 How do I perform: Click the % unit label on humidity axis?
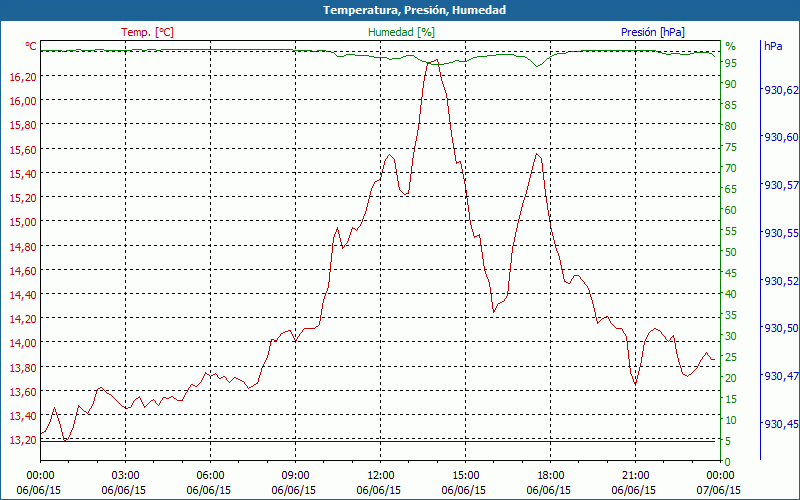731,46
